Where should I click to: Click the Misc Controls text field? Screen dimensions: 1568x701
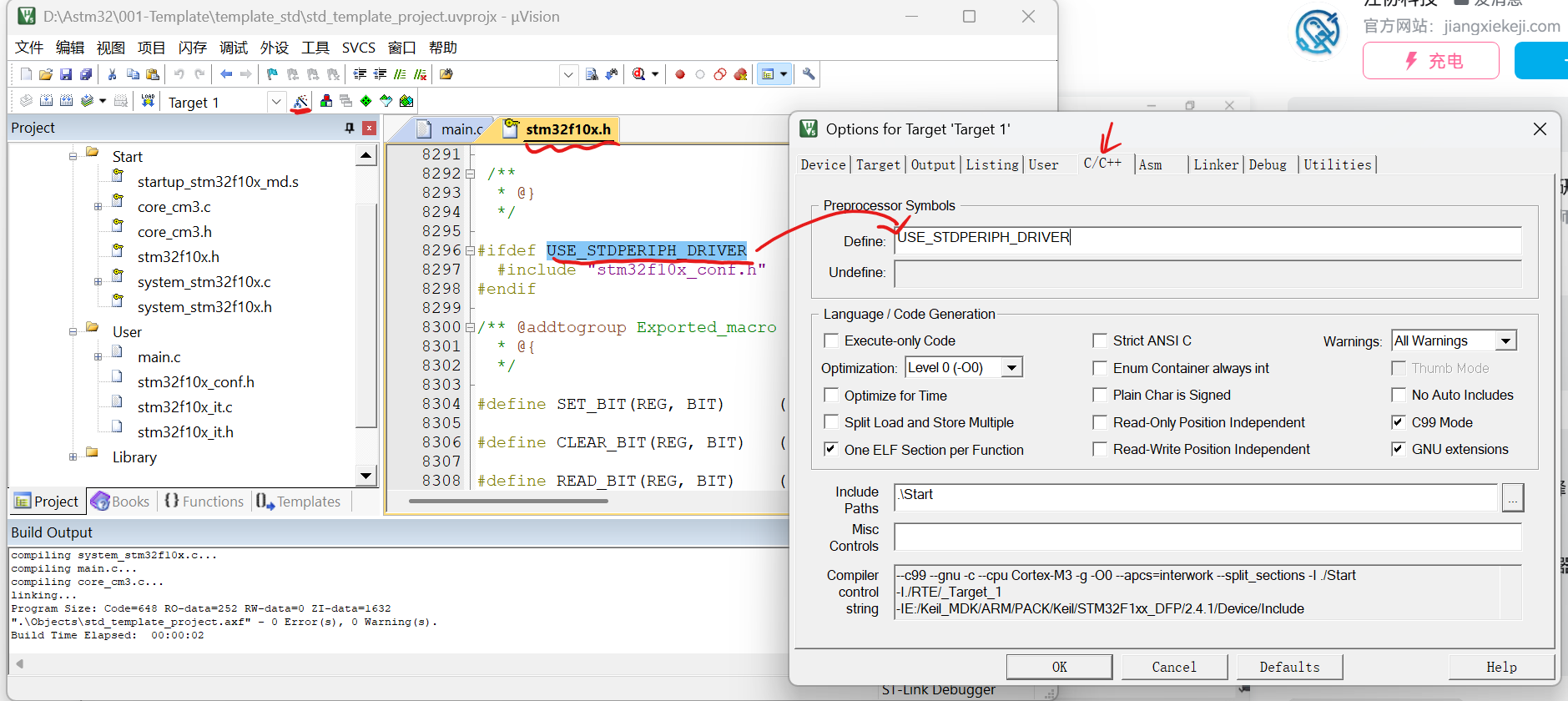[1208, 537]
